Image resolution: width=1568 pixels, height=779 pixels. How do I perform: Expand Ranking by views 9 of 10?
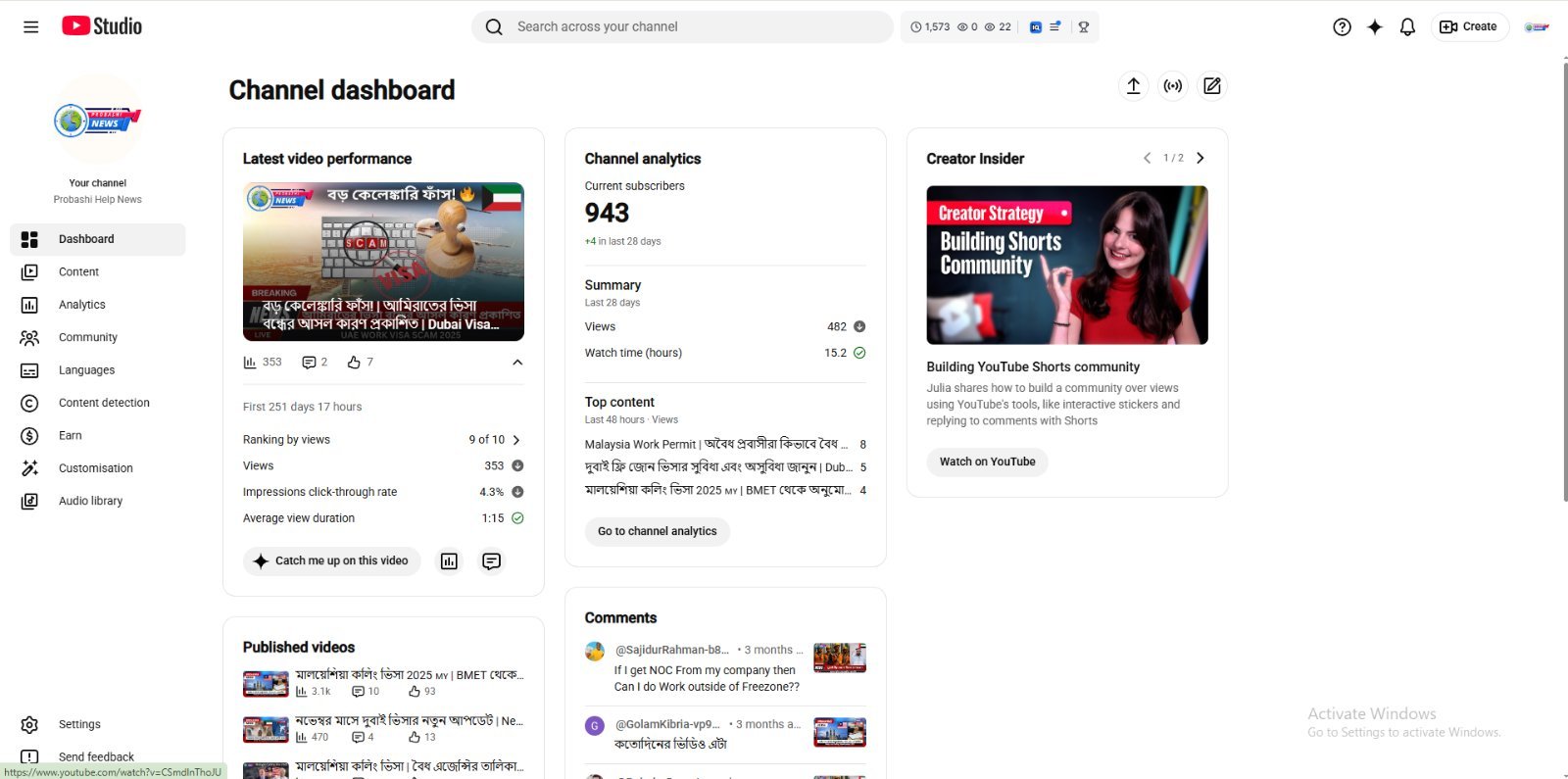click(383, 440)
